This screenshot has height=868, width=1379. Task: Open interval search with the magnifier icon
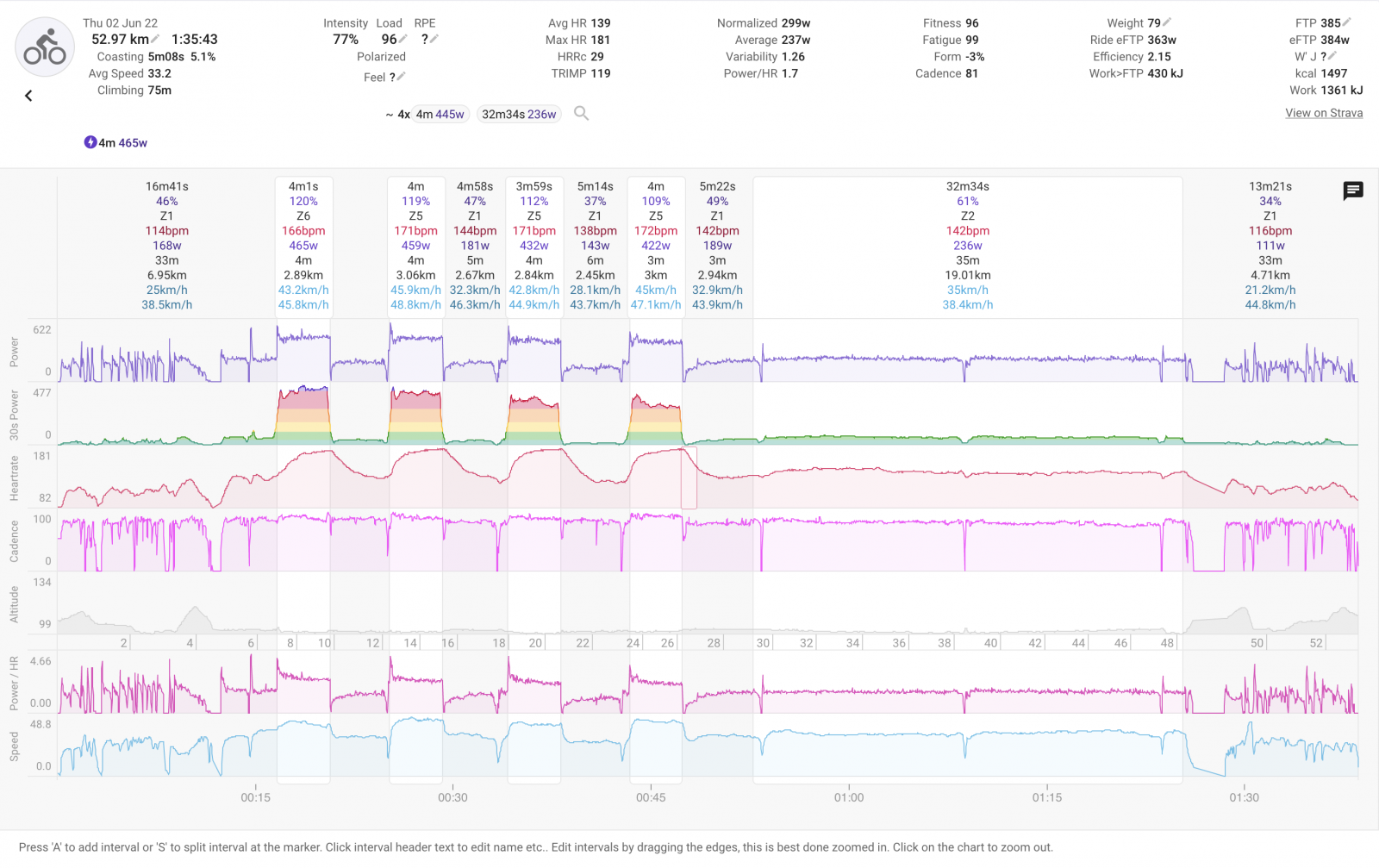[x=582, y=114]
